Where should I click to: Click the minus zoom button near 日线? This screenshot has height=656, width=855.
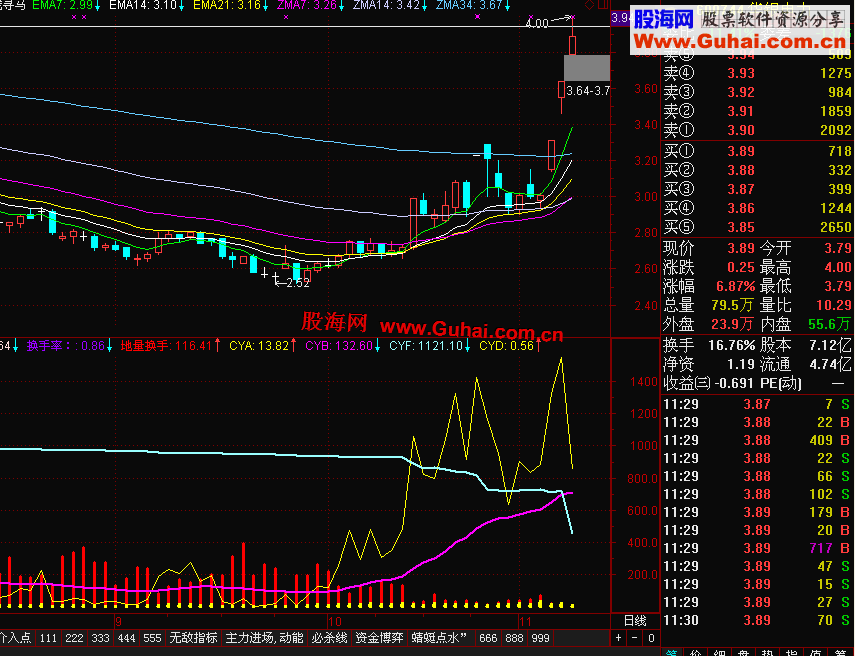[x=634, y=637]
